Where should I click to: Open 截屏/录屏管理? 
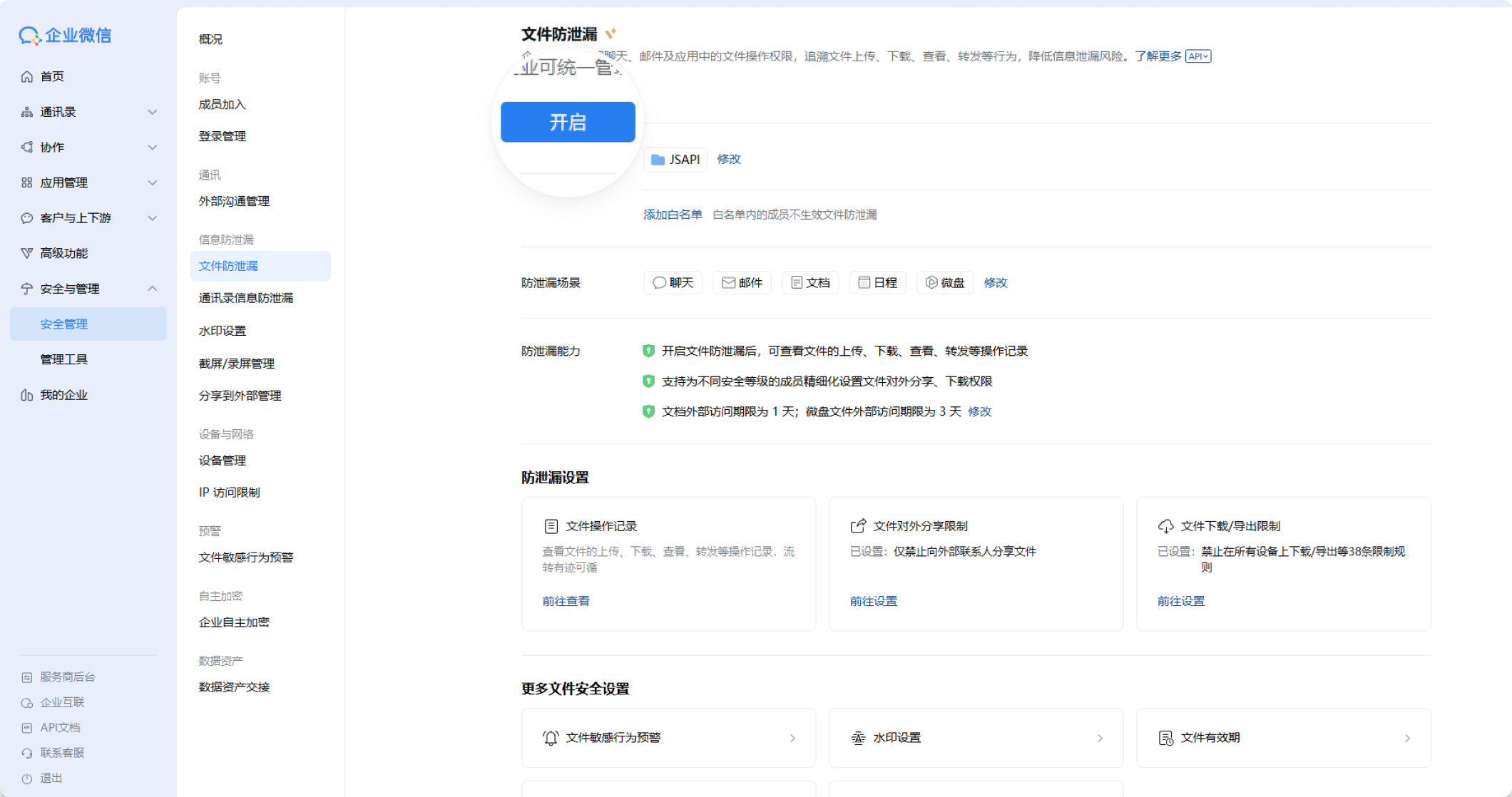click(x=237, y=364)
